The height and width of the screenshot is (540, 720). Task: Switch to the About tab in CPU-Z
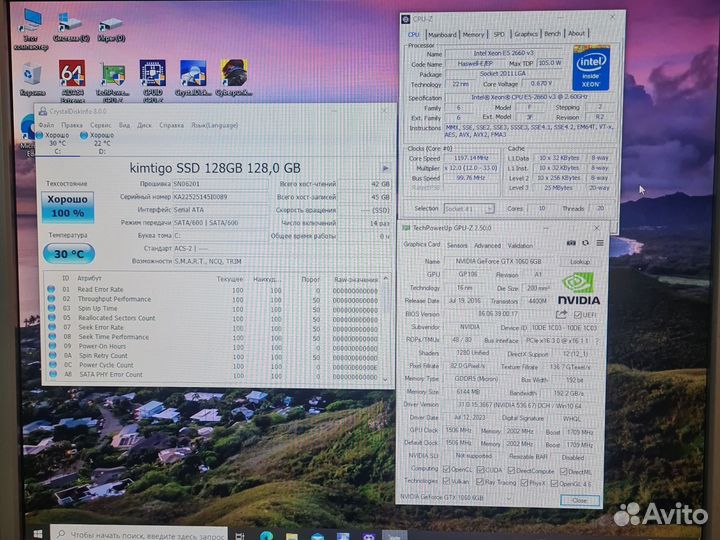pyautogui.click(x=577, y=34)
